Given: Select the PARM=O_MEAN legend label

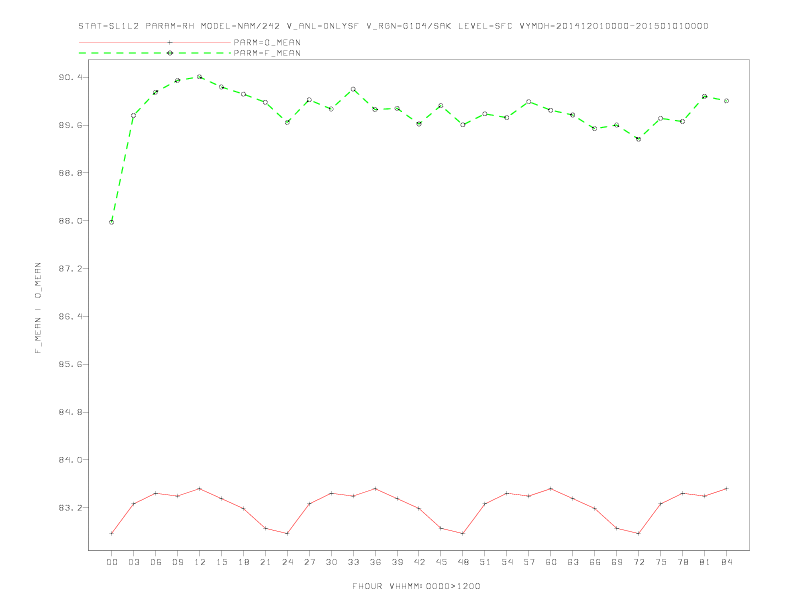Looking at the screenshot, I should point(267,42).
